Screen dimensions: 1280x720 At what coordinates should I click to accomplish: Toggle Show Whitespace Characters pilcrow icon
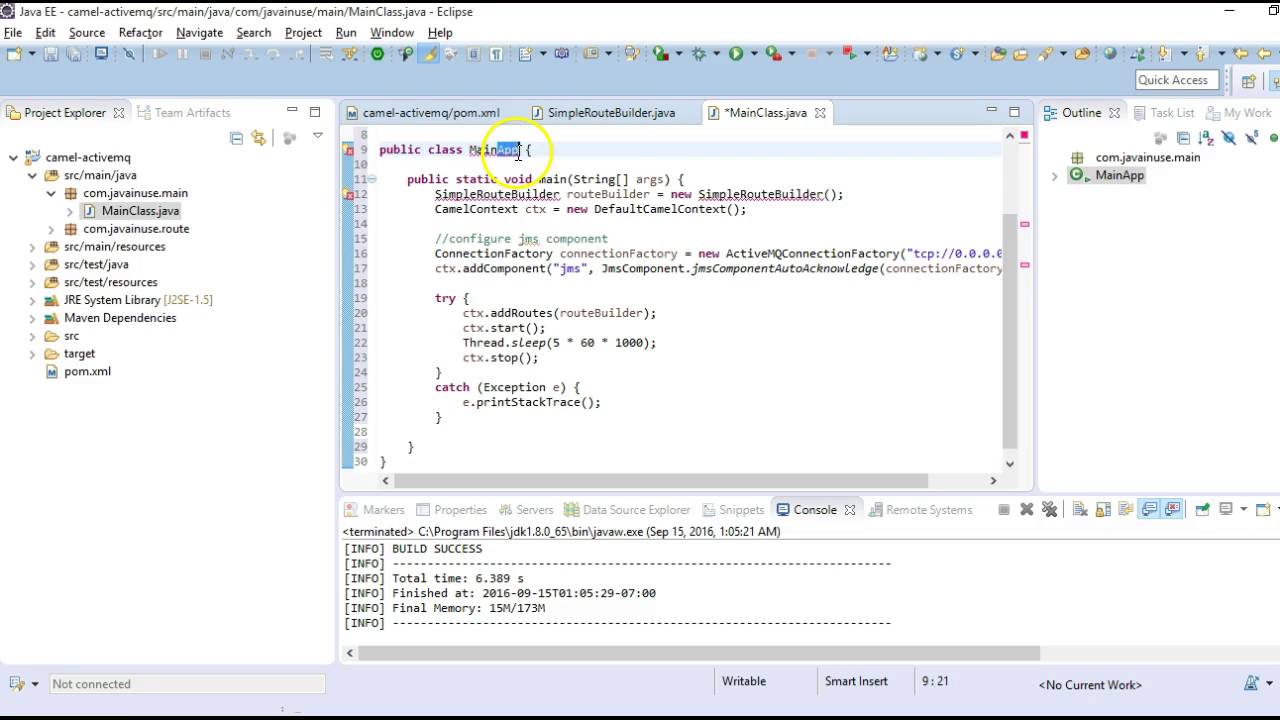point(496,54)
